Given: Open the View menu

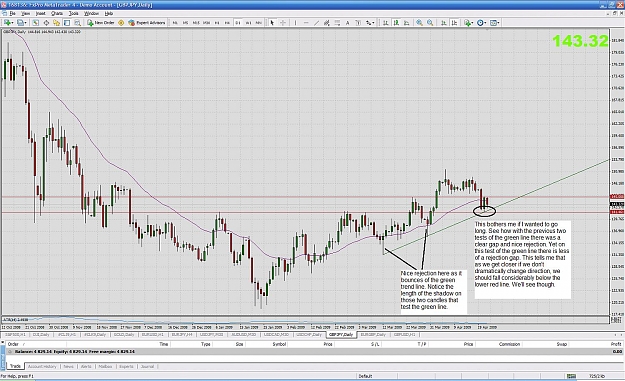Looking at the screenshot, I should tap(26, 13).
